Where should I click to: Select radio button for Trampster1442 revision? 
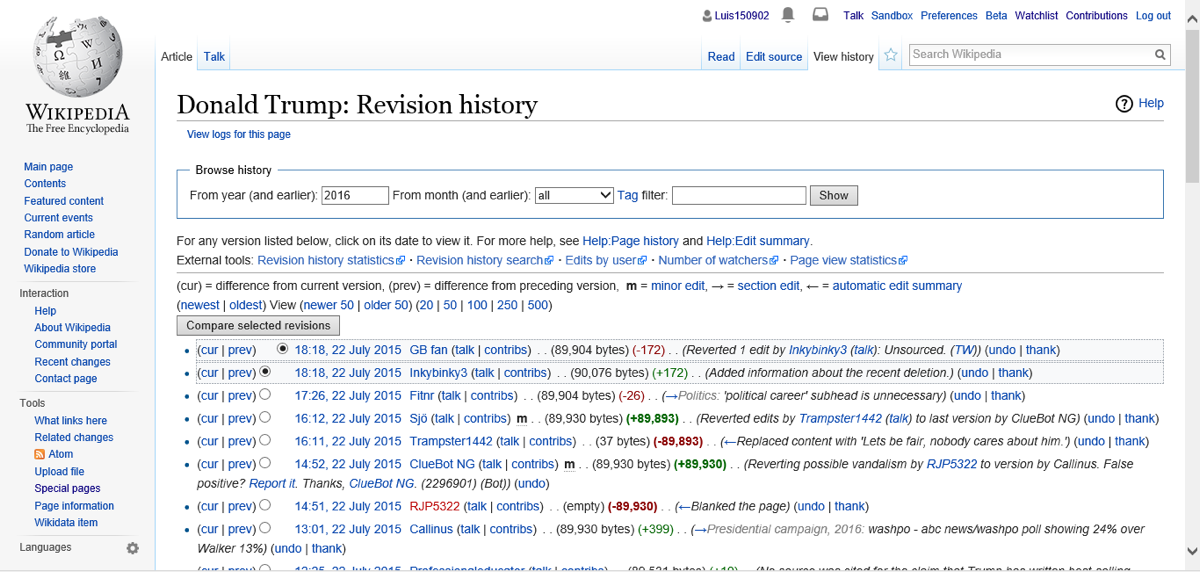tap(265, 439)
